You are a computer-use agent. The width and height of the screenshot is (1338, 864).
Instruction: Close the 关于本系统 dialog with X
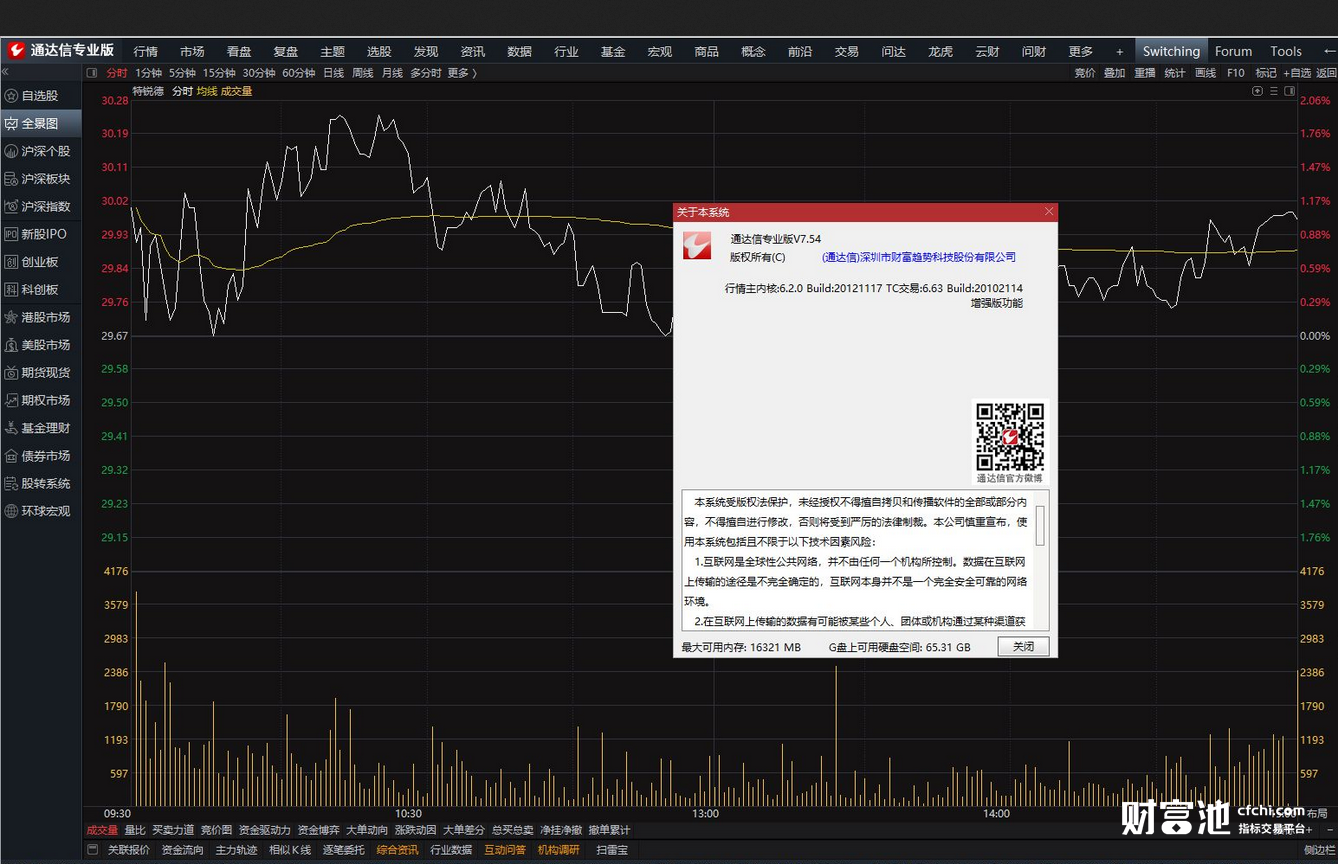coord(1049,212)
